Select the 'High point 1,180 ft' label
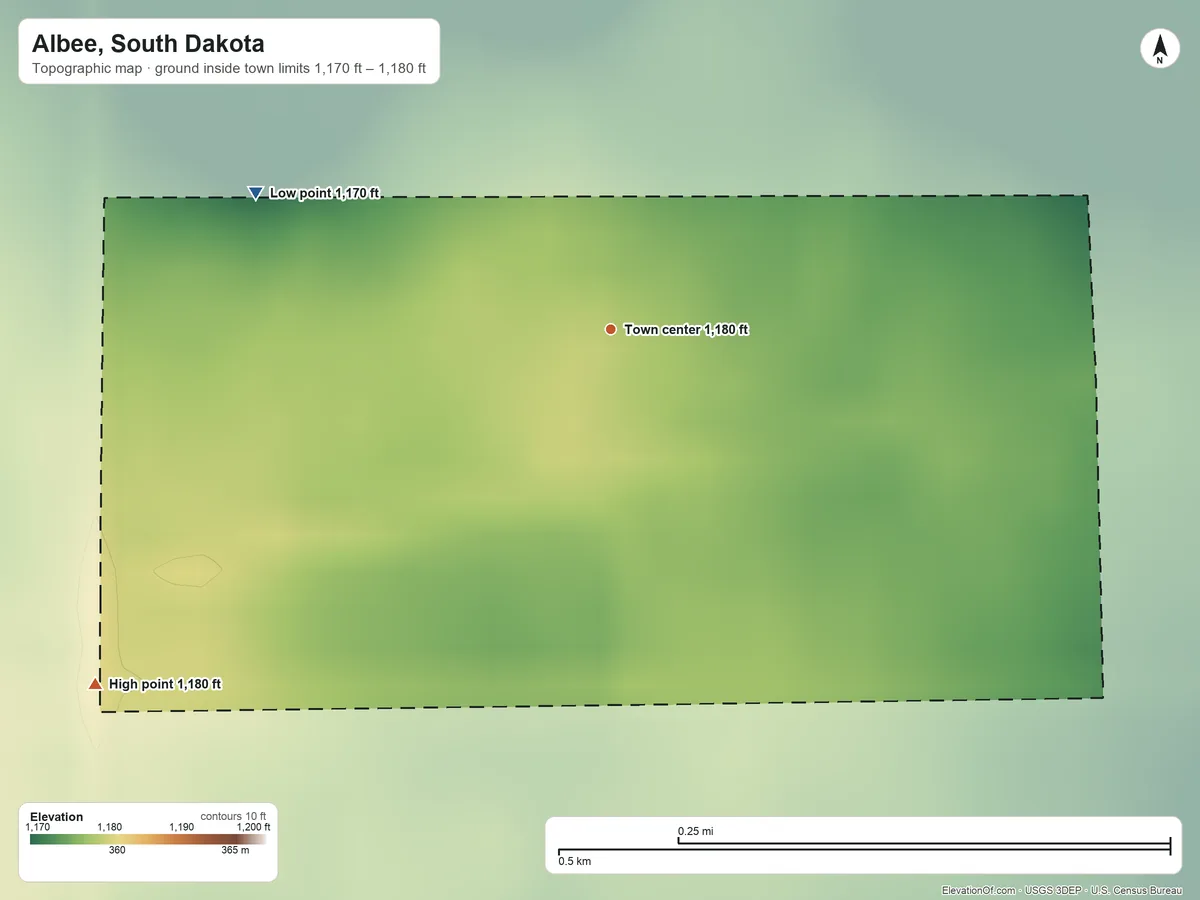1200x900 pixels. point(165,684)
